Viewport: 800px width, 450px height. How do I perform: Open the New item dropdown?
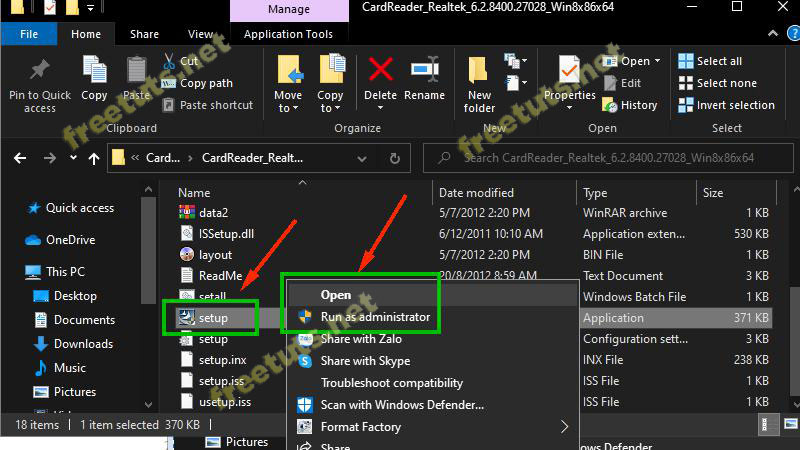[x=516, y=61]
